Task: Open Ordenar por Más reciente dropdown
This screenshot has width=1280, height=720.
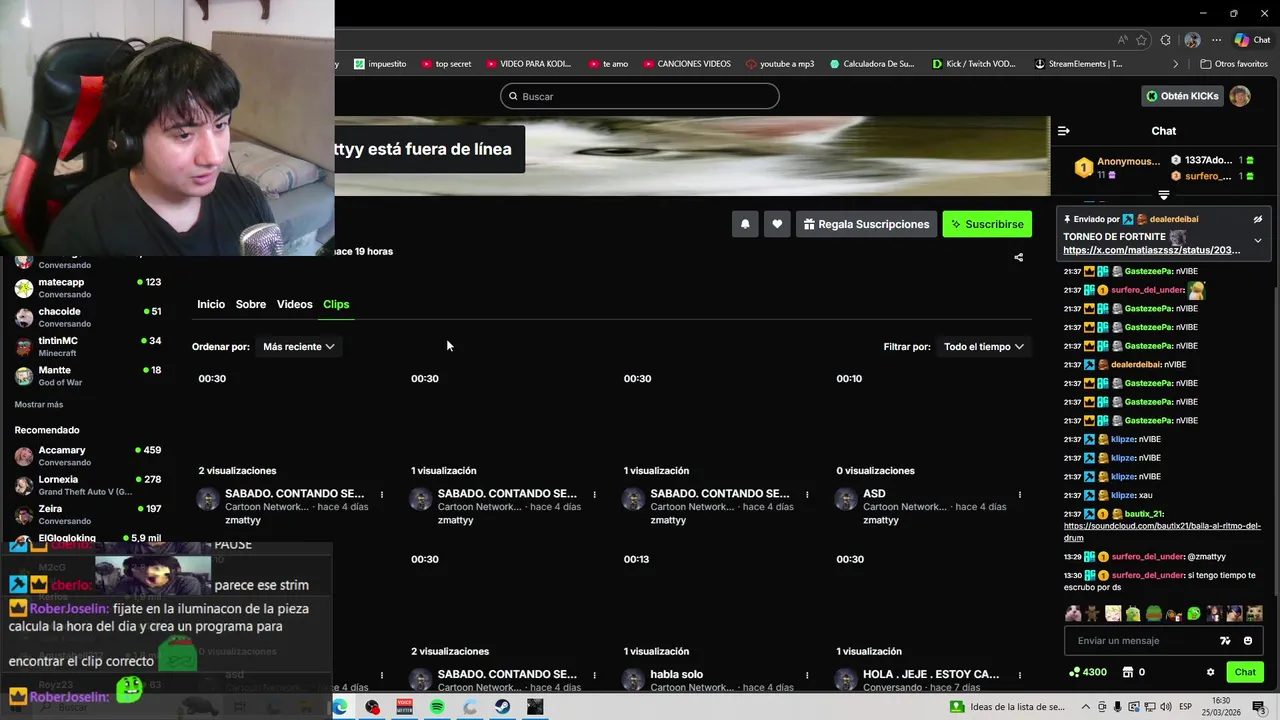Action: [x=298, y=347]
